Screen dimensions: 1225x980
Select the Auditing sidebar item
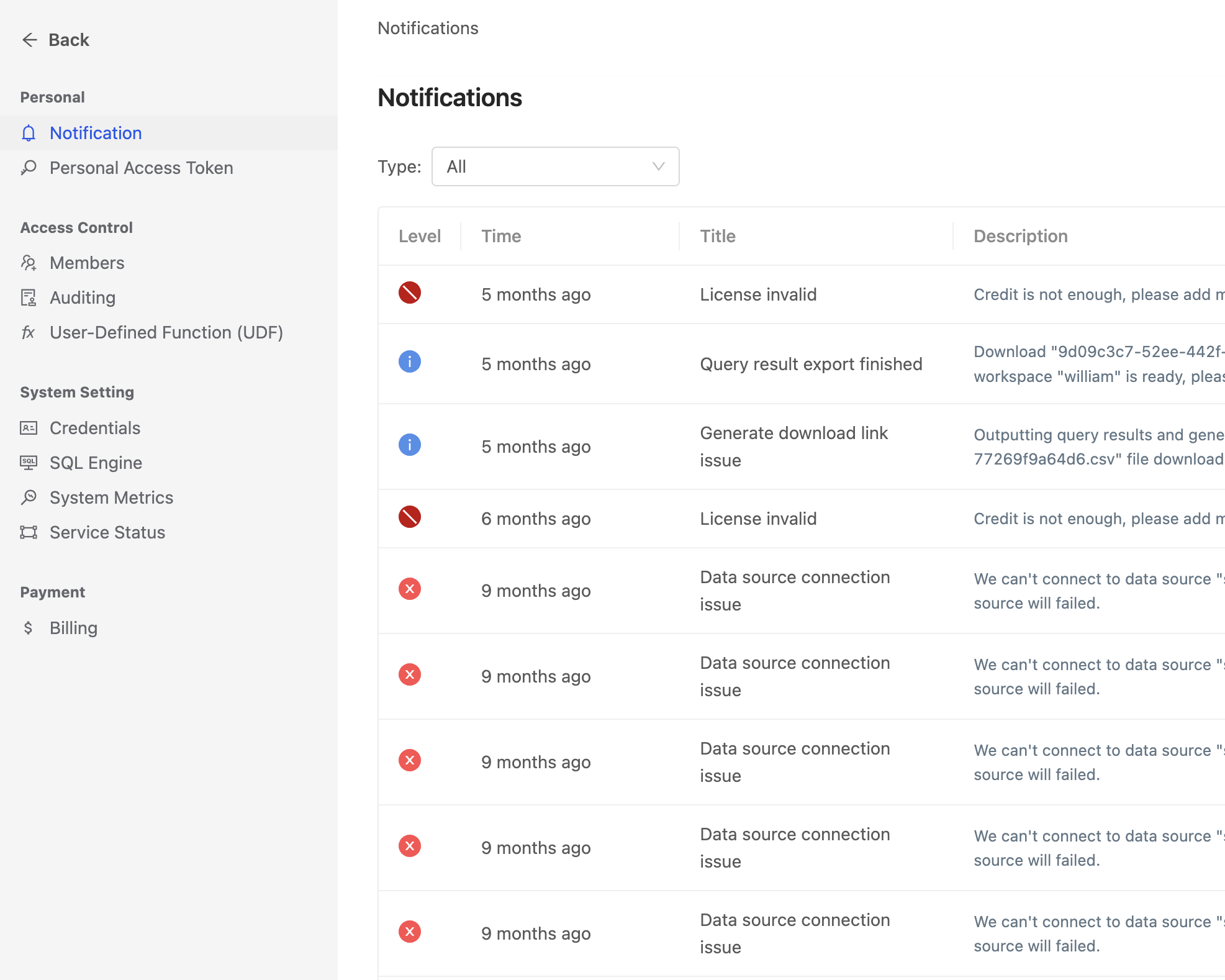click(x=83, y=297)
